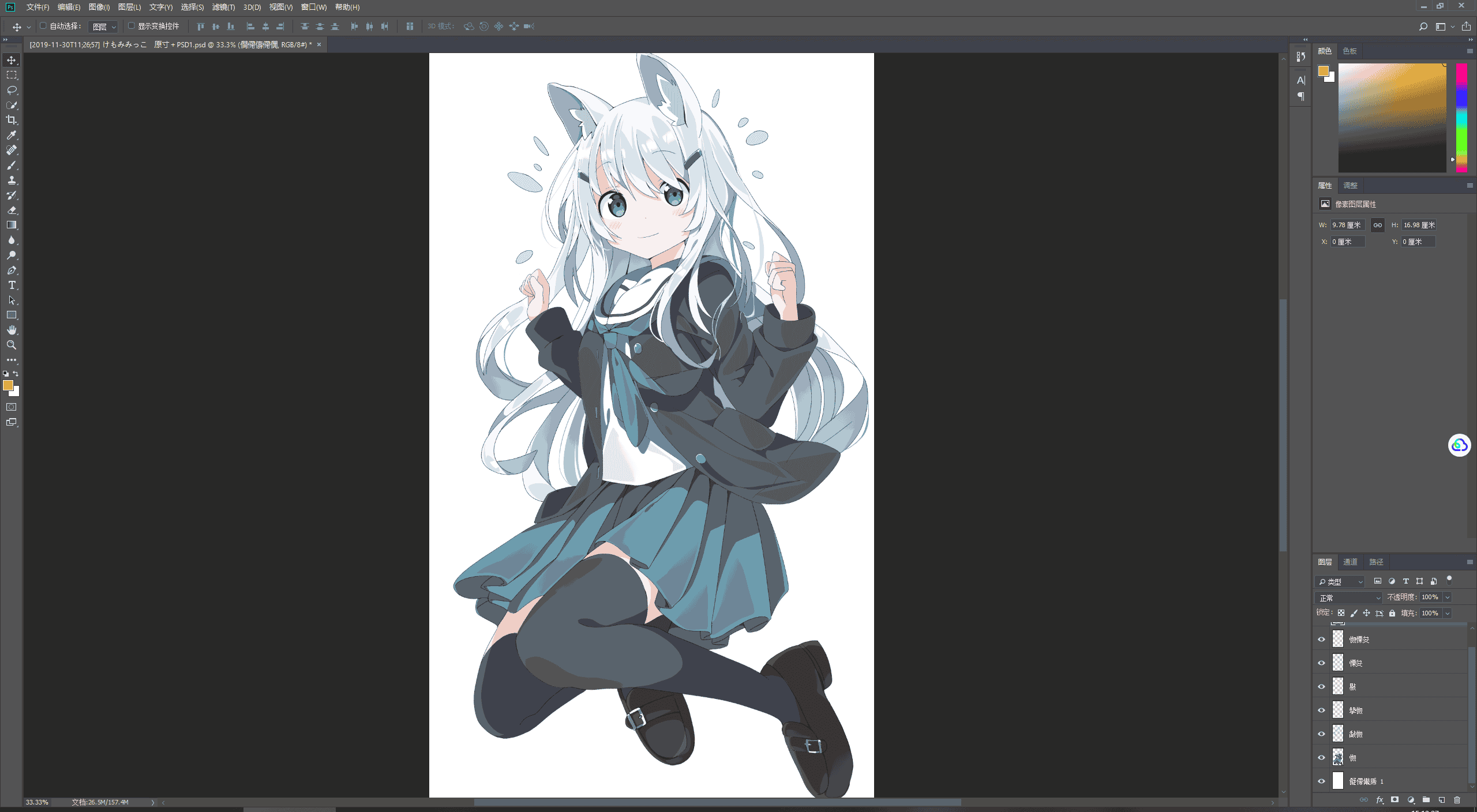Select the Brush tool
The image size is (1477, 812).
click(12, 165)
